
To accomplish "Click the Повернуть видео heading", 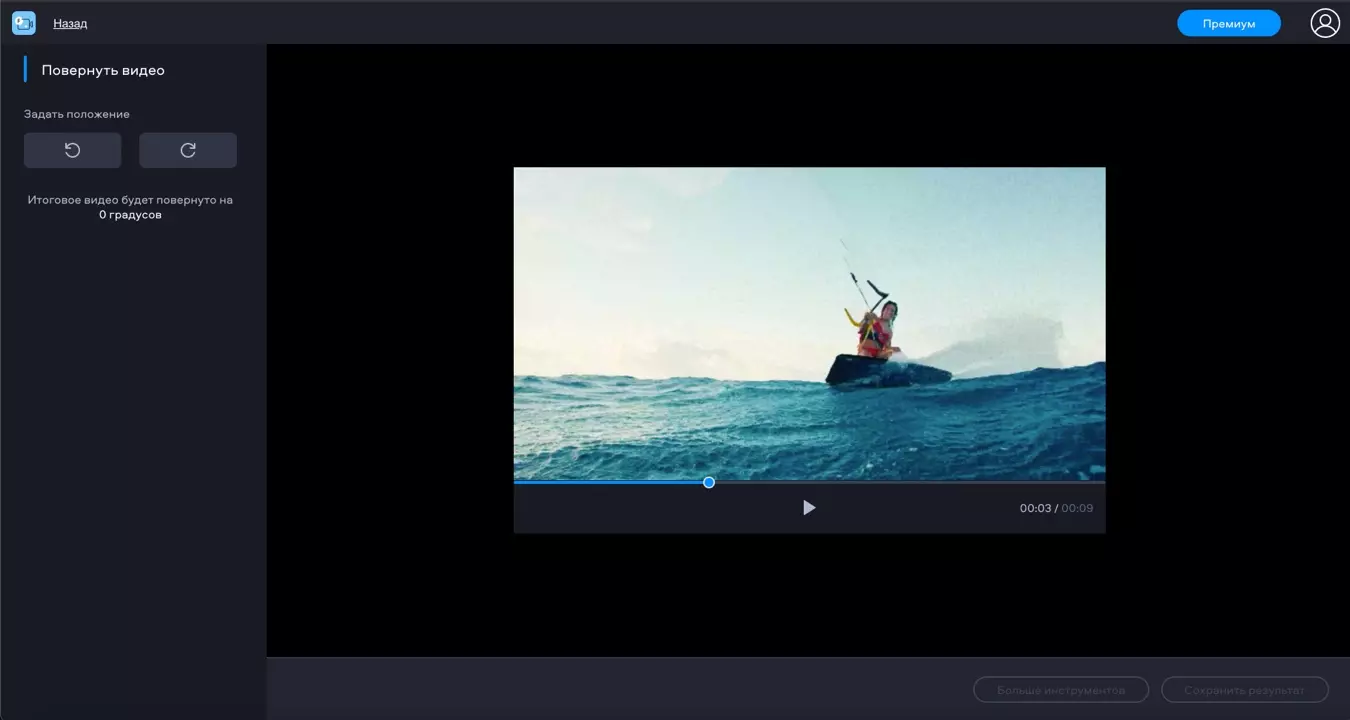I will 103,70.
